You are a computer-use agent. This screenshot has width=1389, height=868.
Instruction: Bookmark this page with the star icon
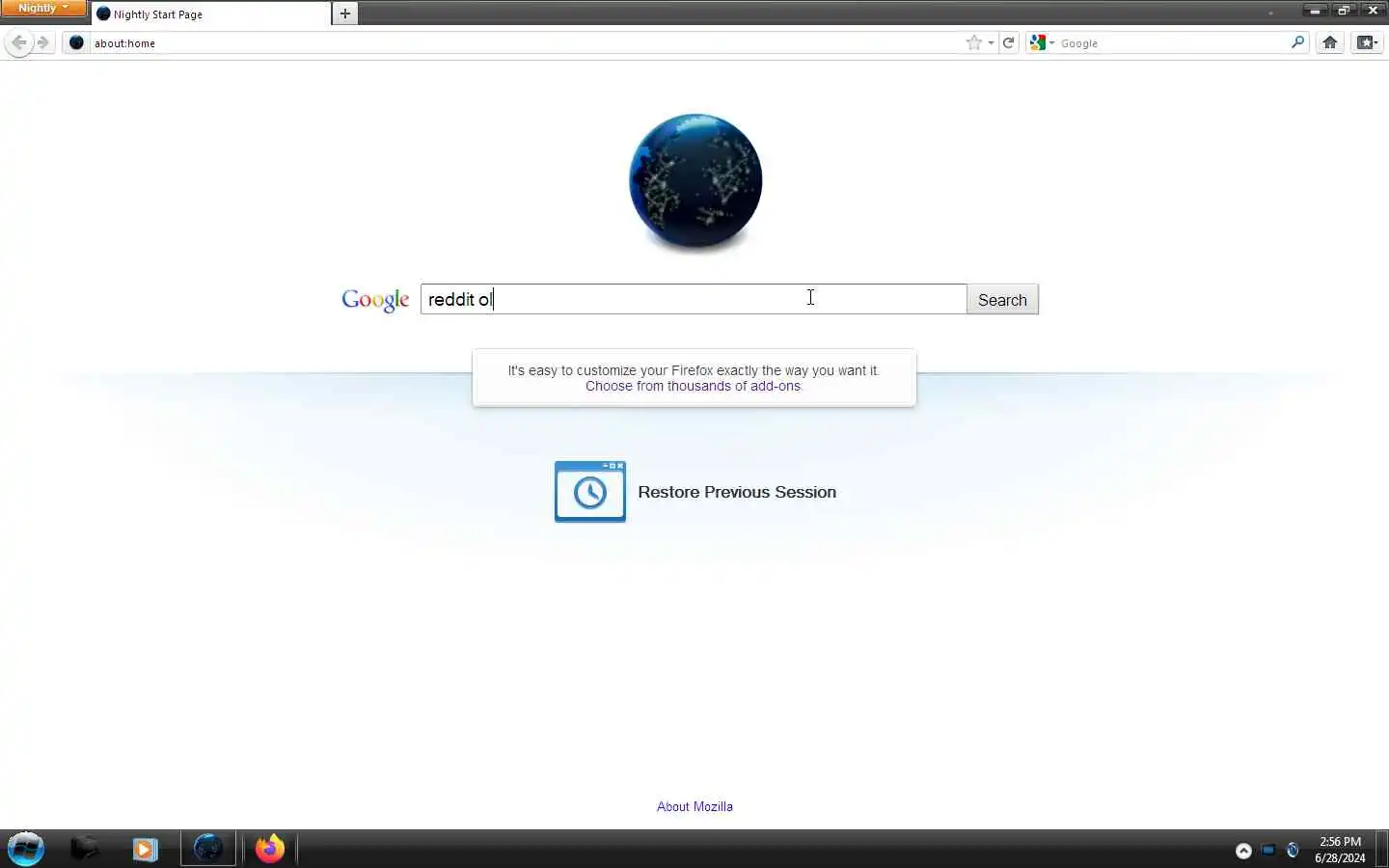tap(974, 42)
